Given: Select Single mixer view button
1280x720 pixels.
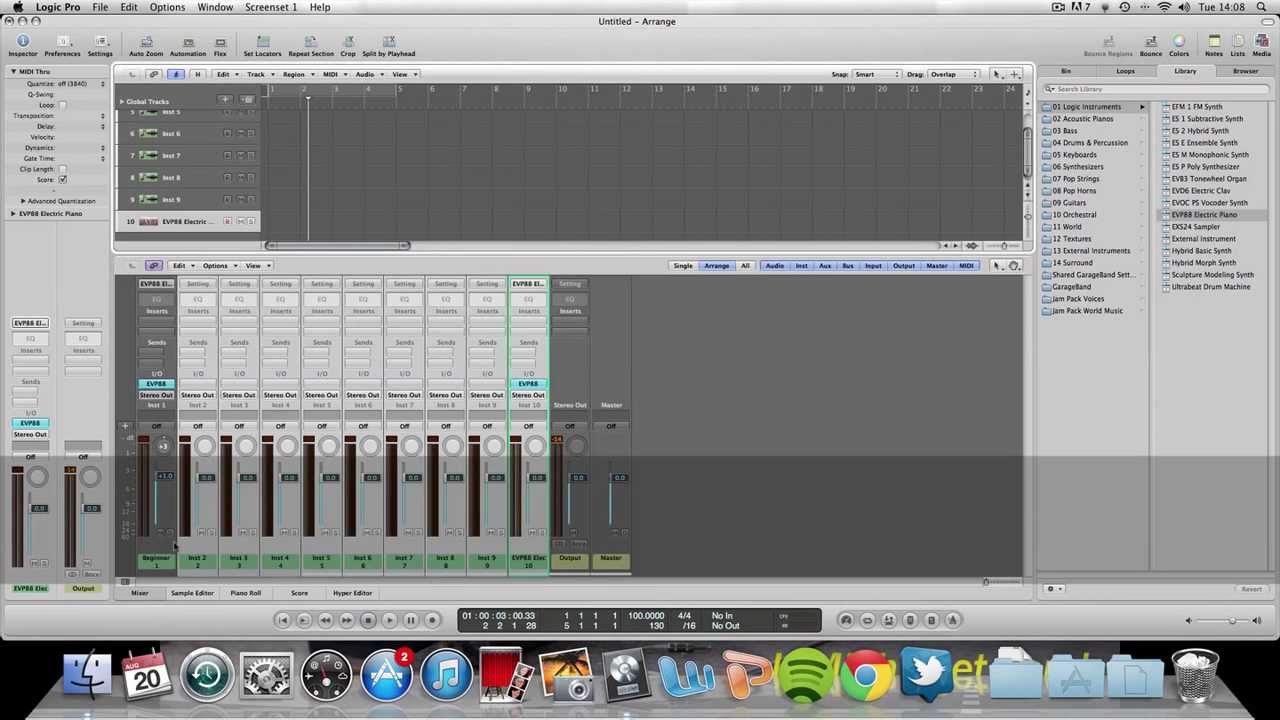Looking at the screenshot, I should pyautogui.click(x=683, y=266).
